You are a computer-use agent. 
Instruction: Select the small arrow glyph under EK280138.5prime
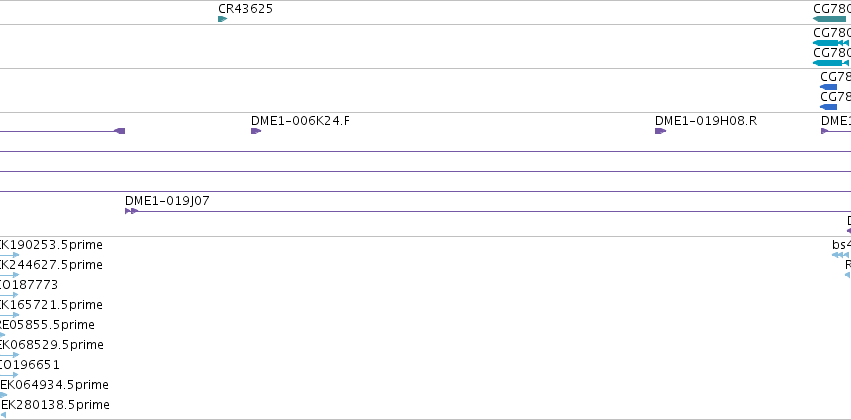(3, 415)
